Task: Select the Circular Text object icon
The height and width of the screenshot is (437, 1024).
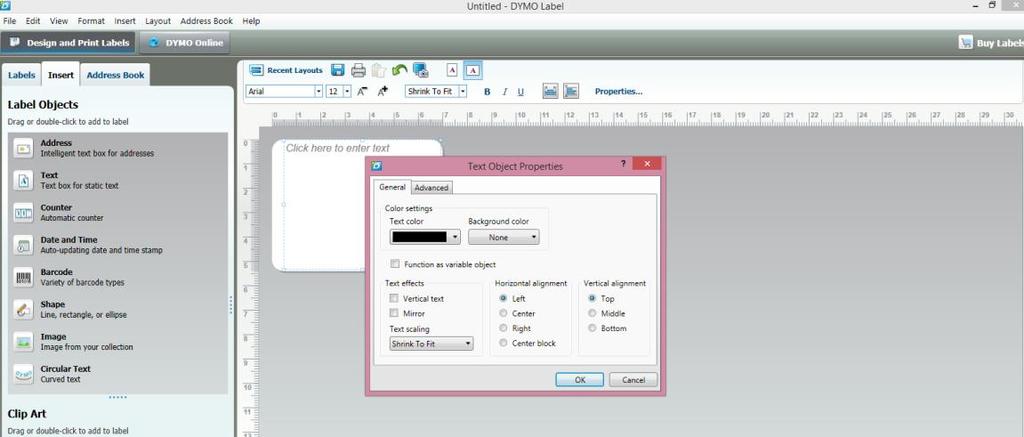Action: pyautogui.click(x=24, y=374)
